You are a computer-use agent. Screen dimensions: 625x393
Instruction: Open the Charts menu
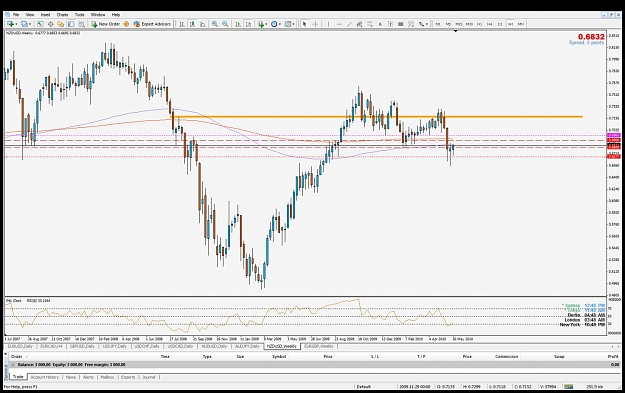(x=63, y=15)
